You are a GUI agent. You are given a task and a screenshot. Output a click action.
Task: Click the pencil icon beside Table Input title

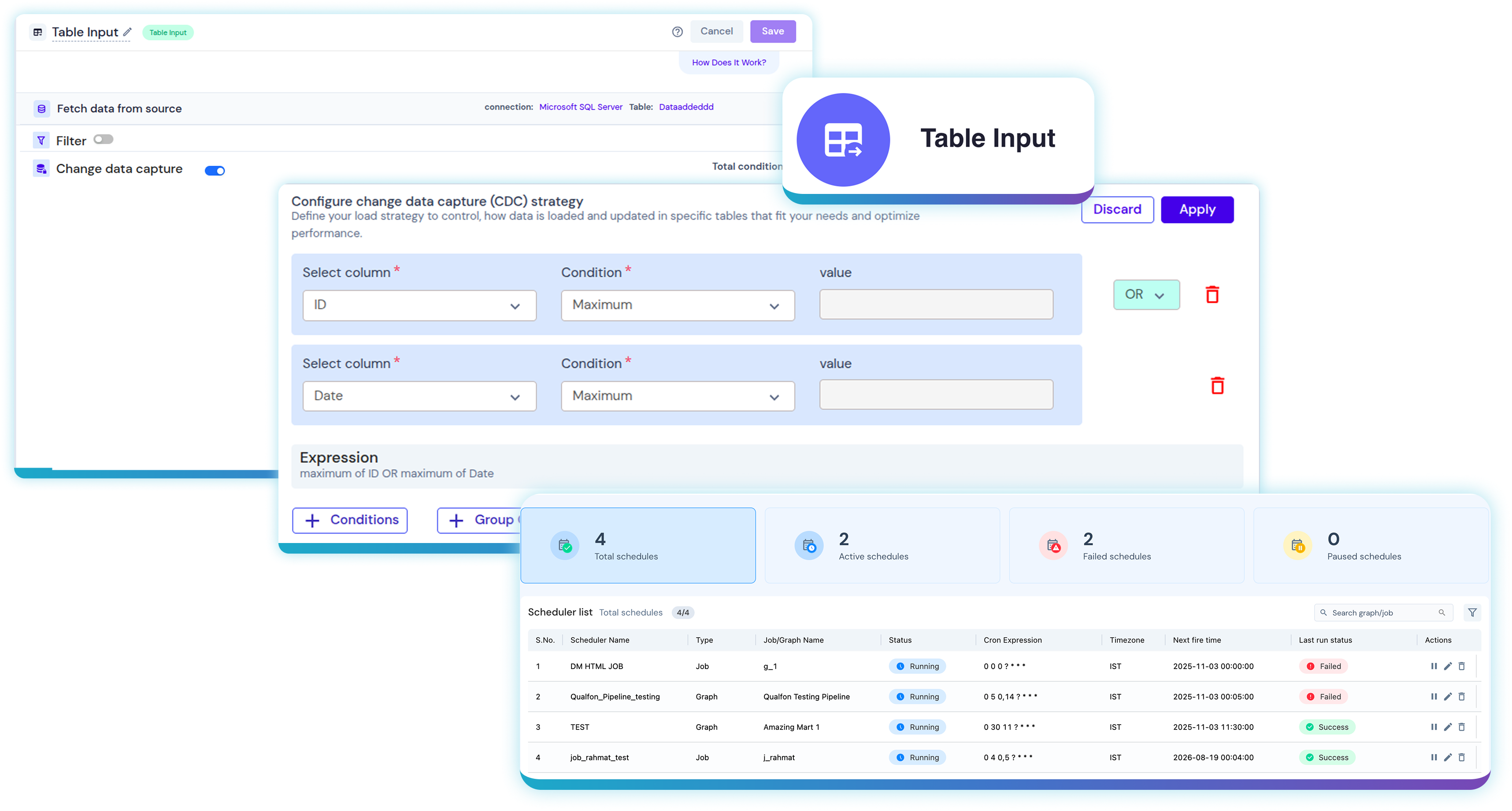click(x=127, y=32)
